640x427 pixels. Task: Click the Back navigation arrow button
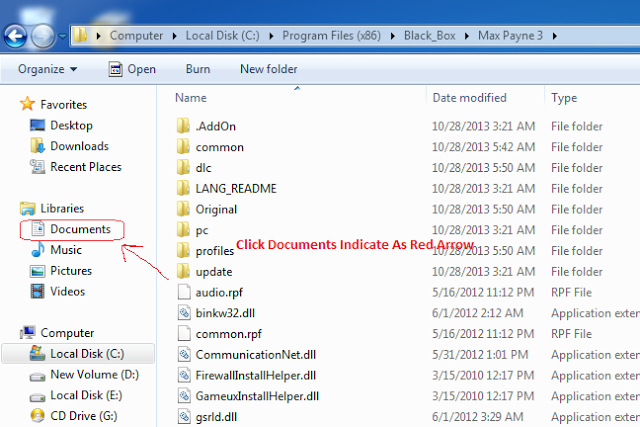(x=16, y=36)
